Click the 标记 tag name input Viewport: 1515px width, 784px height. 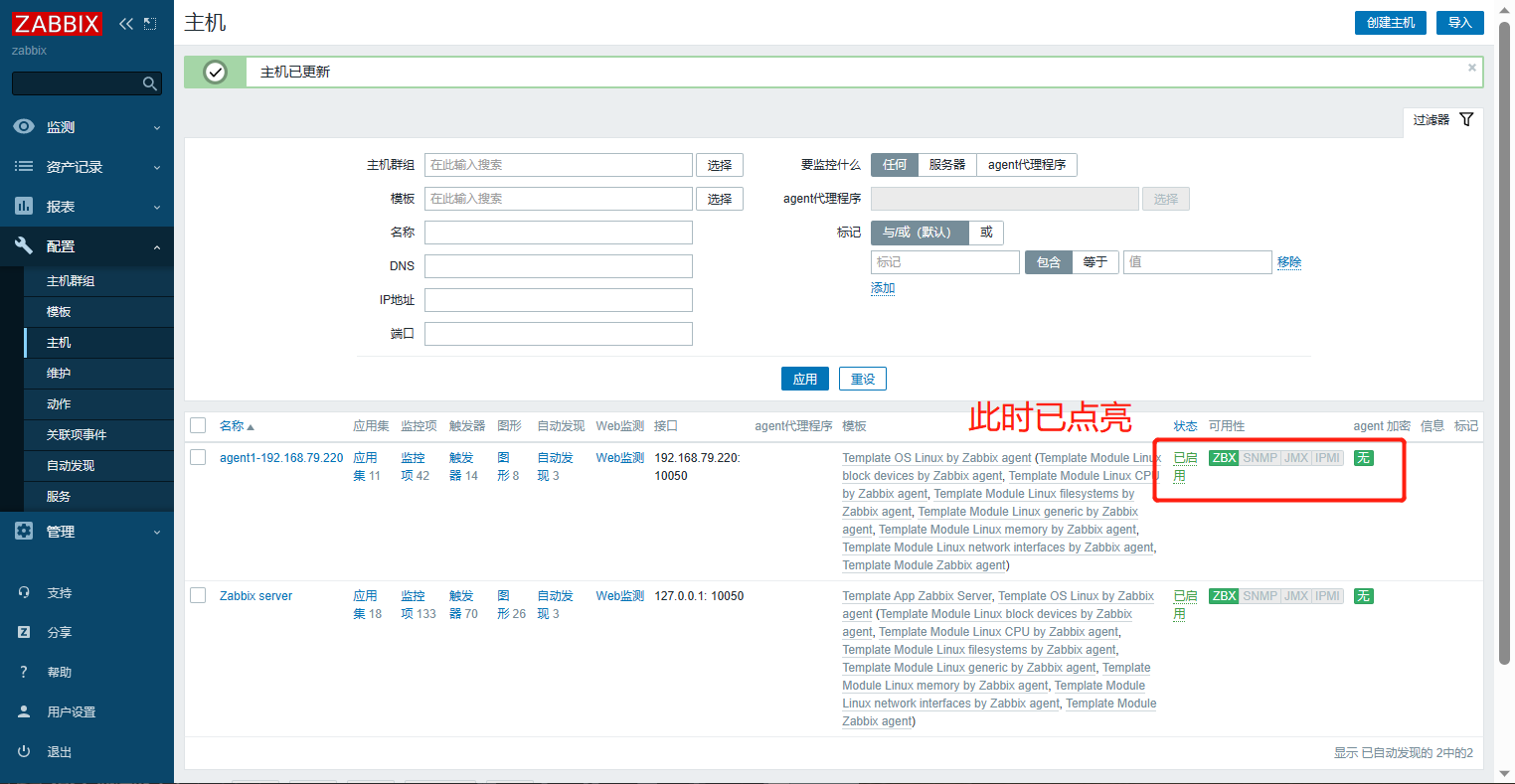(x=945, y=262)
